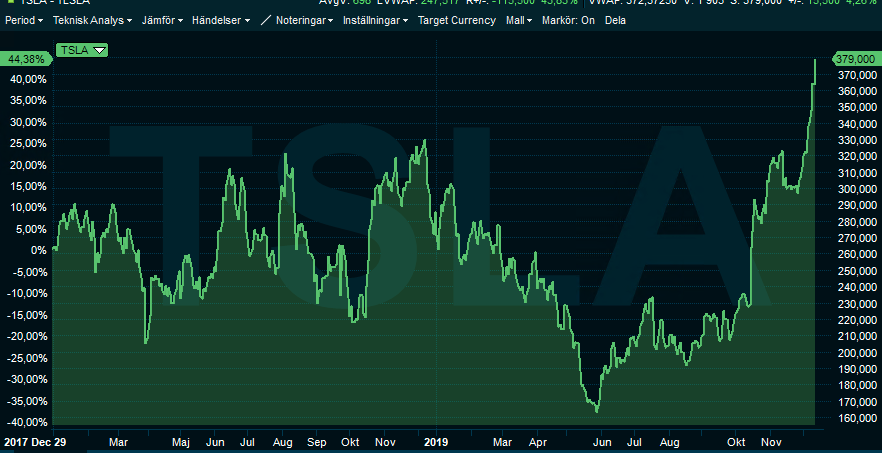Image resolution: width=882 pixels, height=453 pixels.
Task: Open Inställningar settings menu
Action: 375,20
